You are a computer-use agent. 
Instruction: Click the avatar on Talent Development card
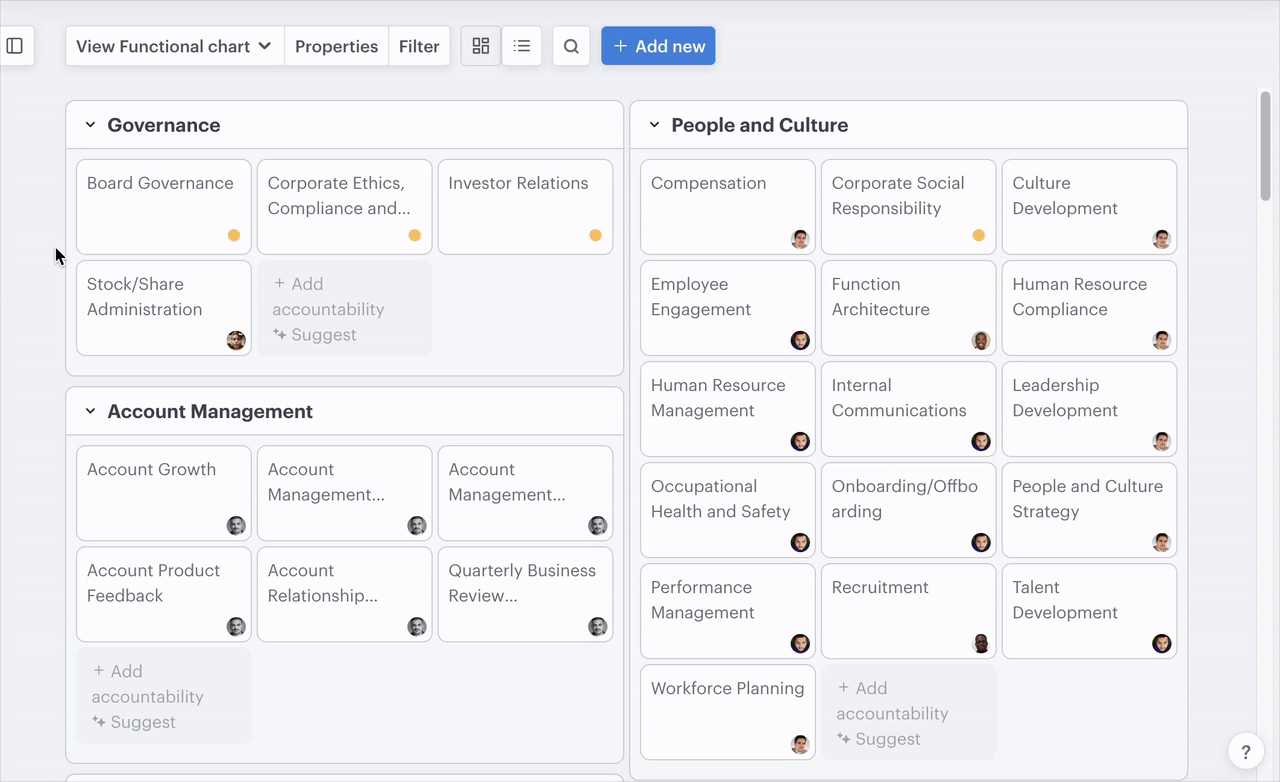coord(1161,643)
